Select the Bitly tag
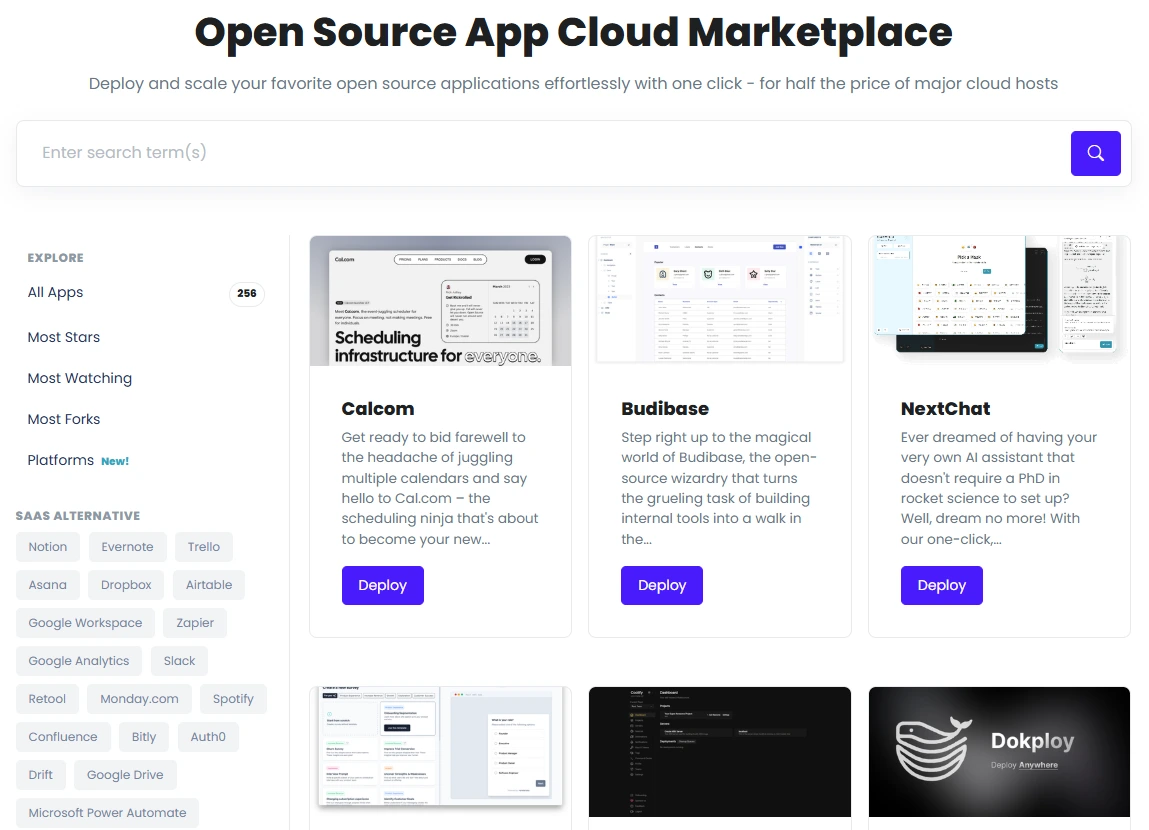1149x830 pixels. (x=144, y=737)
